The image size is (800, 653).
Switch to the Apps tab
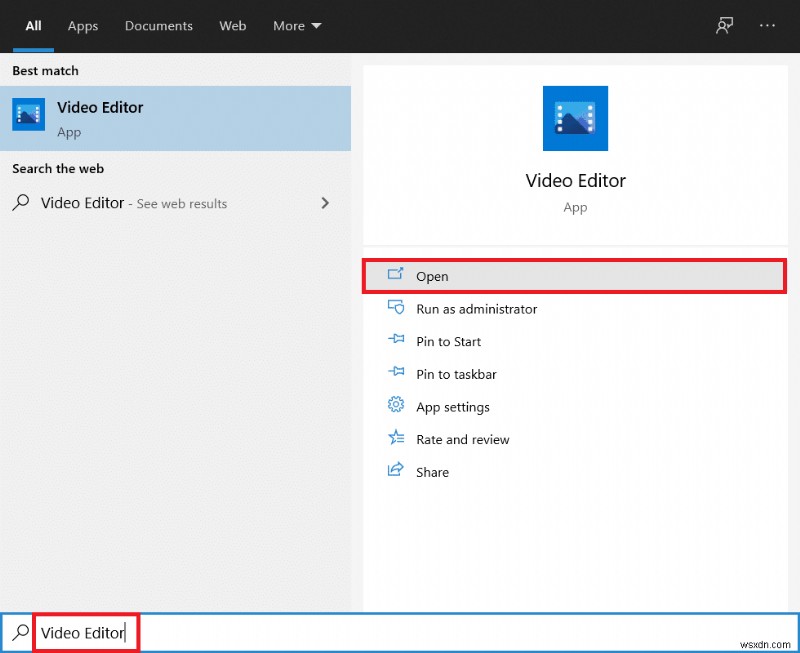click(x=82, y=26)
